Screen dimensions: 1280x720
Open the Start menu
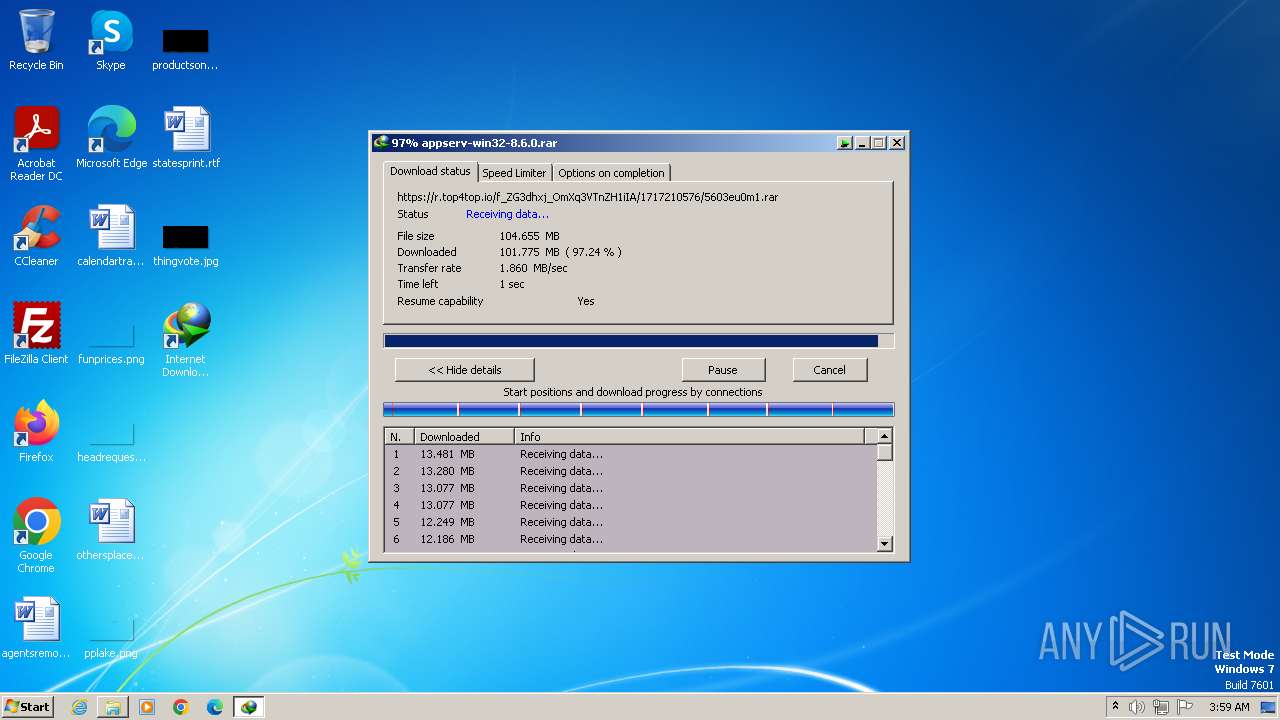27,707
